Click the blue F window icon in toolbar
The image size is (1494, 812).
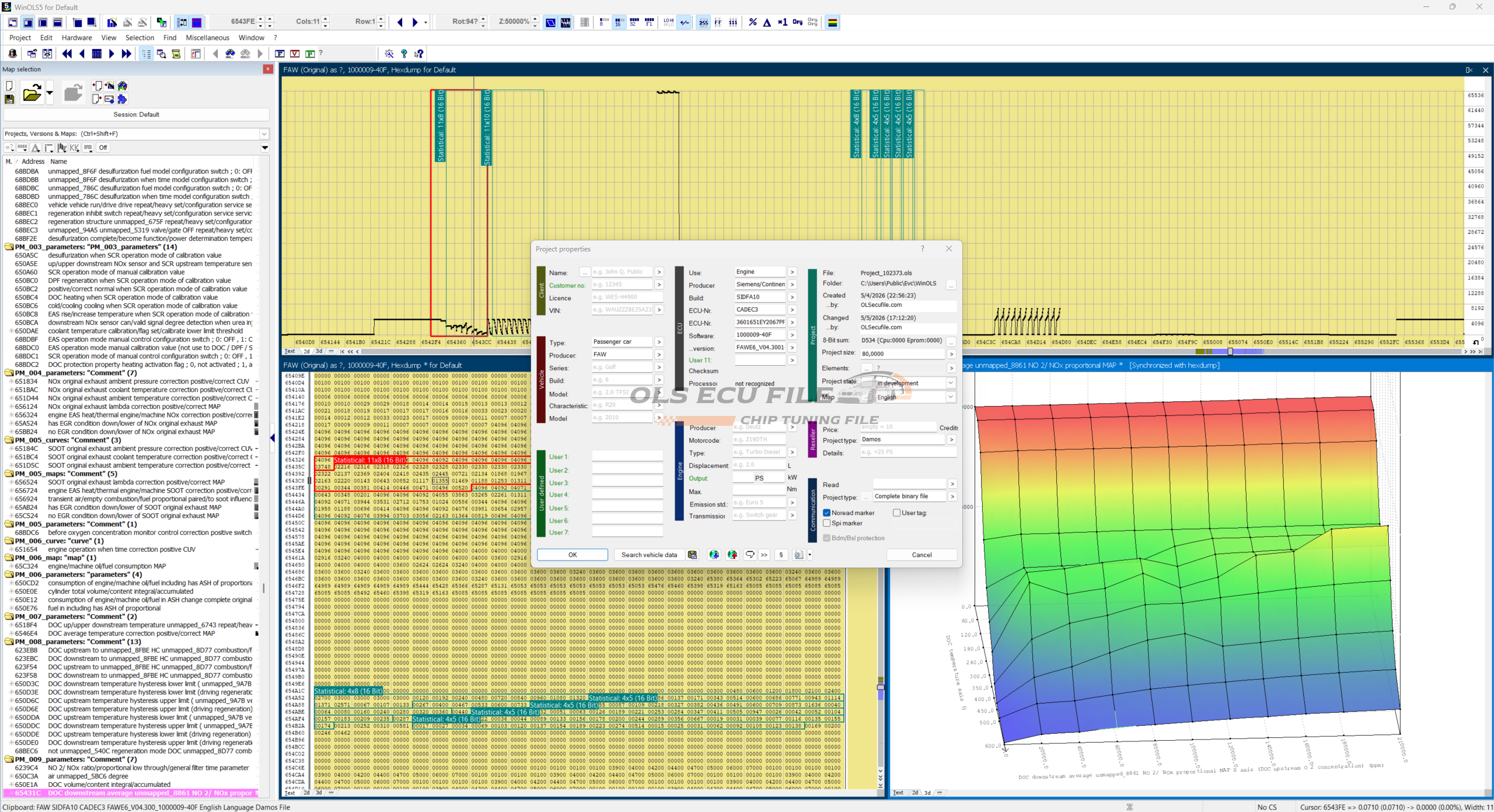click(280, 54)
